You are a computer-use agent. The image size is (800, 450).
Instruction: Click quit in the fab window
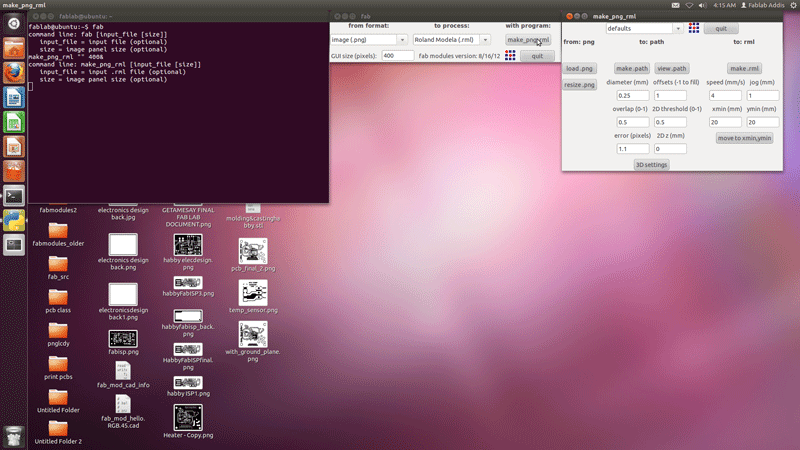537,56
